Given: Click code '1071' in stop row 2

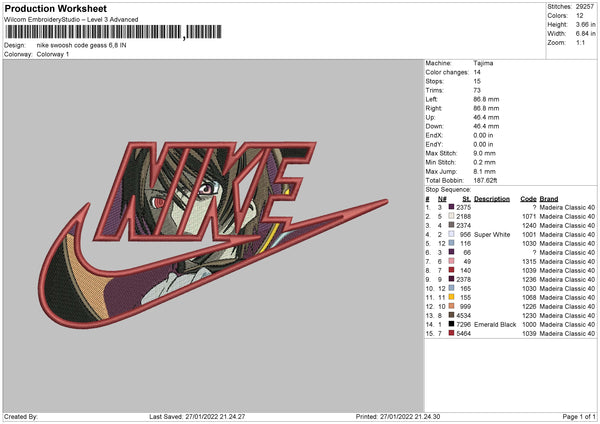Looking at the screenshot, I should (529, 216).
